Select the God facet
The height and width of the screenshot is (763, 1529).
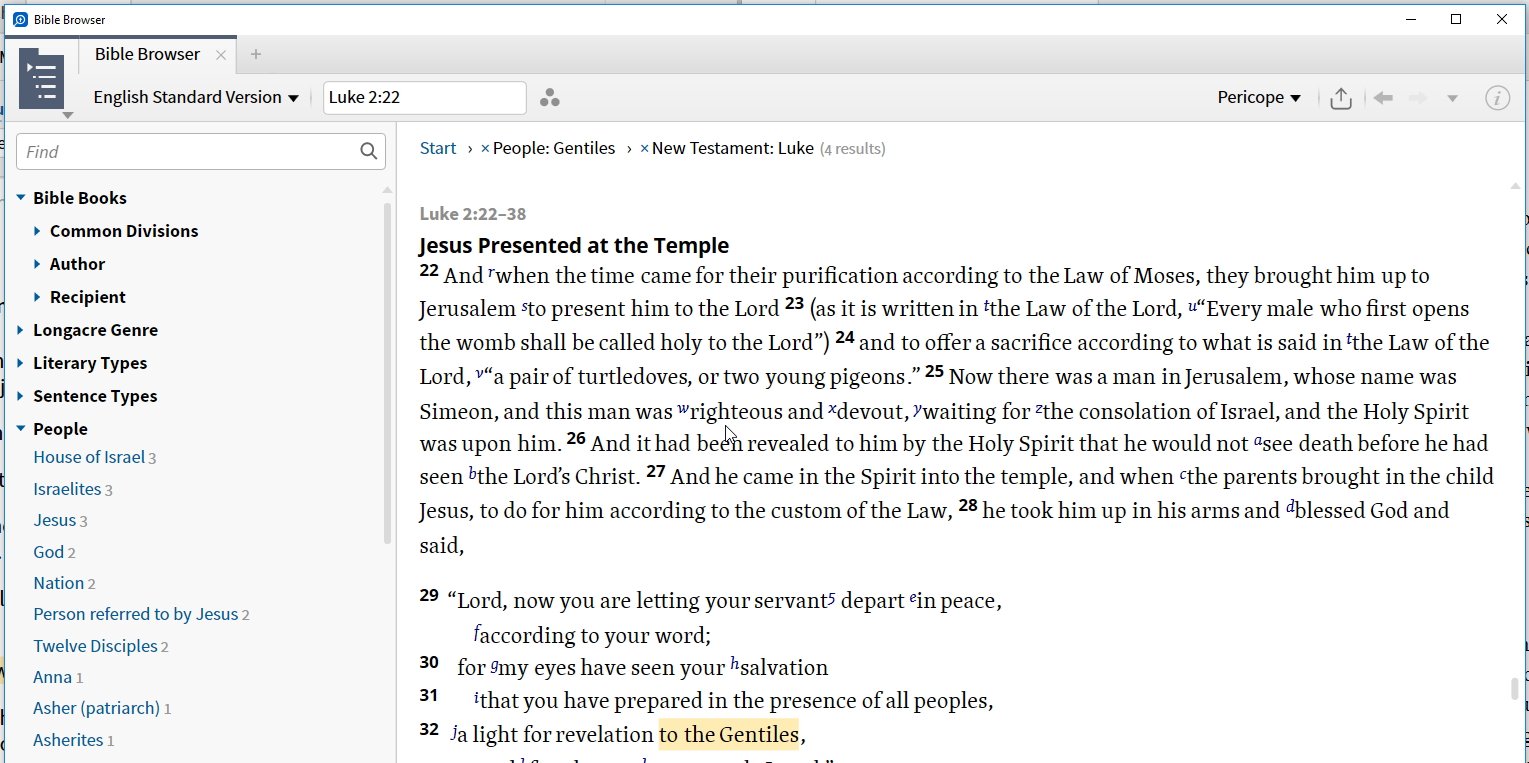pyautogui.click(x=48, y=552)
